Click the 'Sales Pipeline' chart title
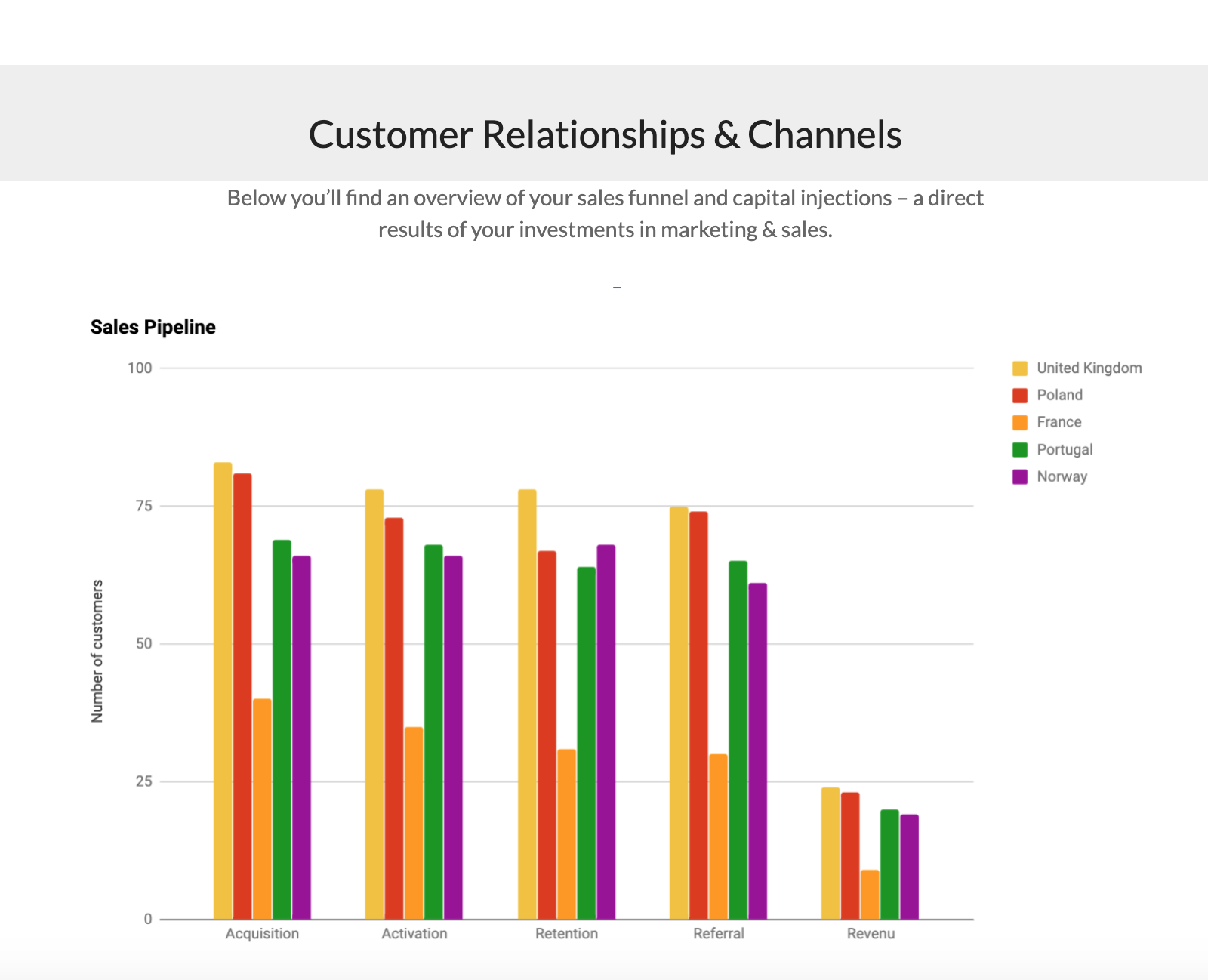 click(153, 327)
